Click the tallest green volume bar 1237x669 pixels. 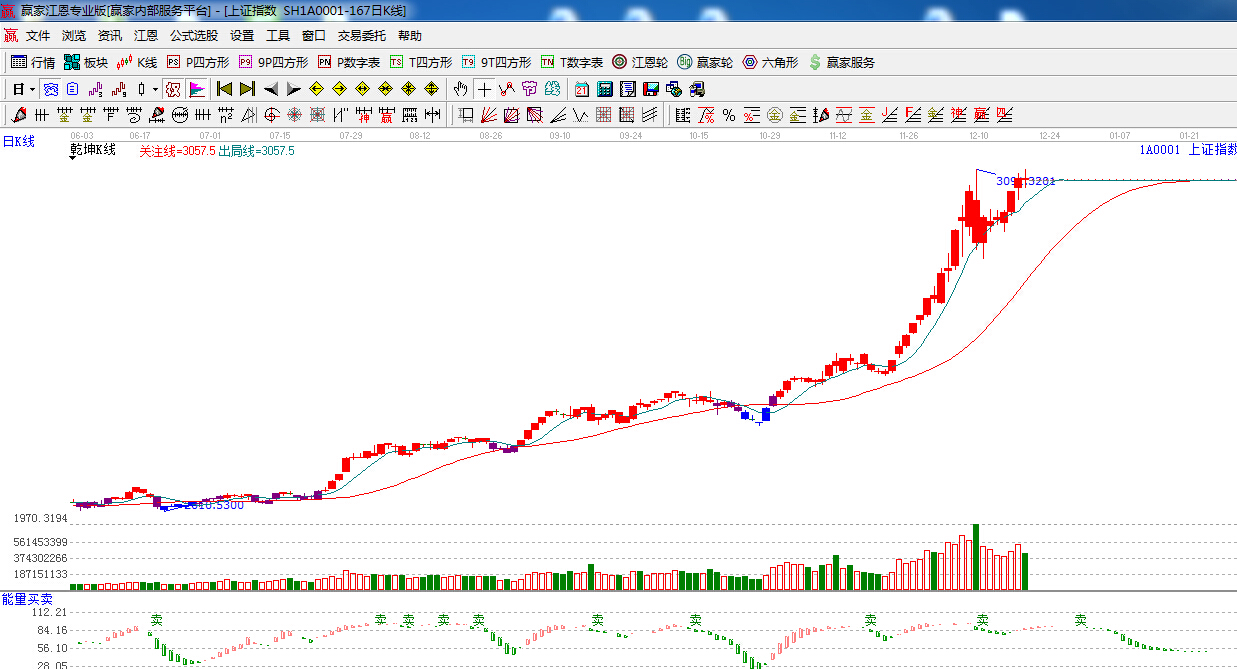(976, 556)
